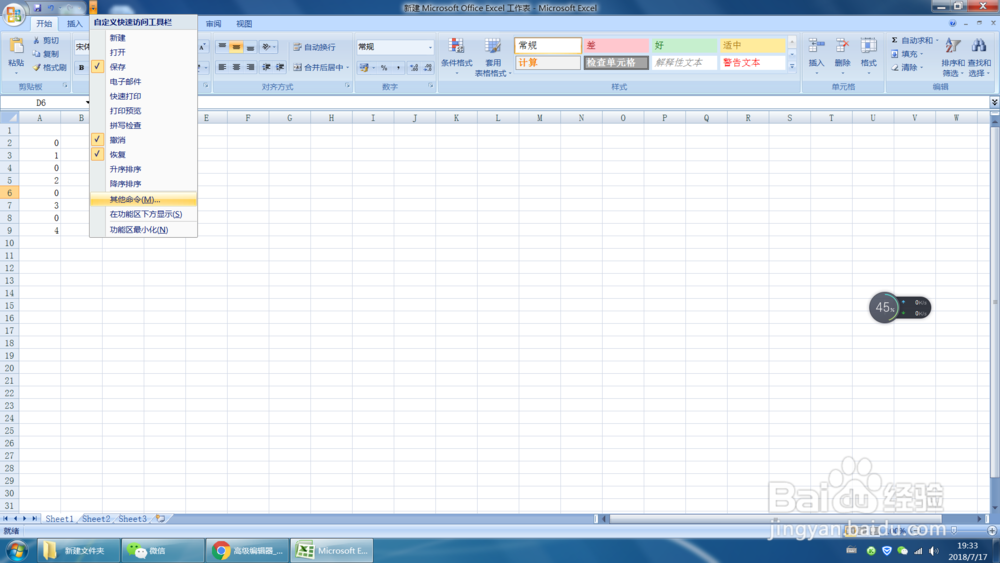Enable 快速打印 (Quick Print) in menu

[143, 96]
